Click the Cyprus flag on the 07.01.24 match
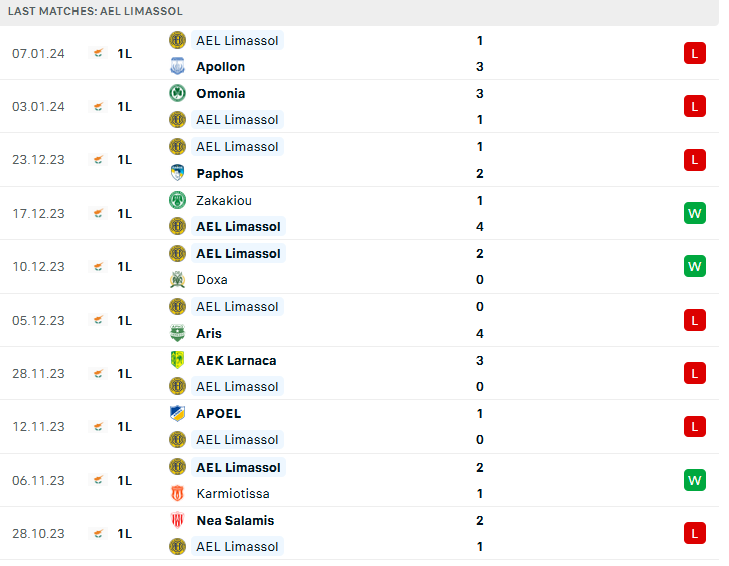 98,53
